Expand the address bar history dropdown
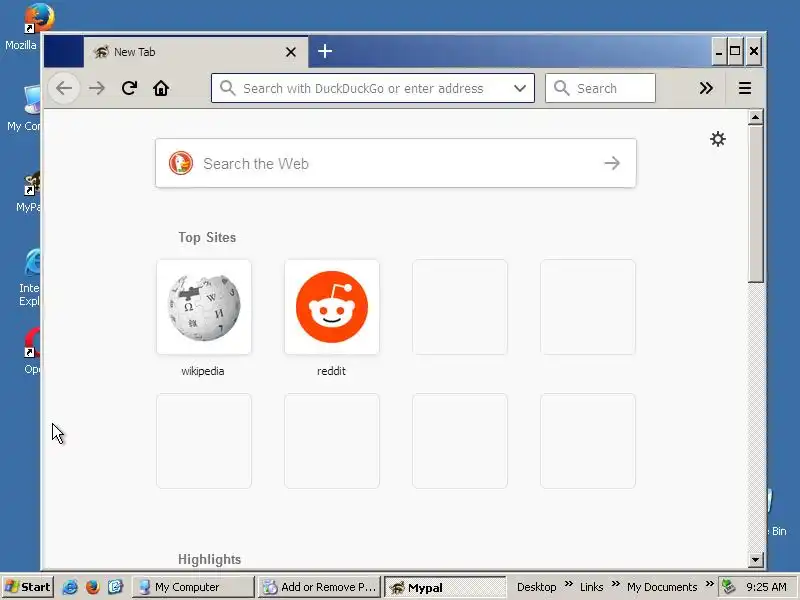This screenshot has width=800, height=600. [520, 88]
